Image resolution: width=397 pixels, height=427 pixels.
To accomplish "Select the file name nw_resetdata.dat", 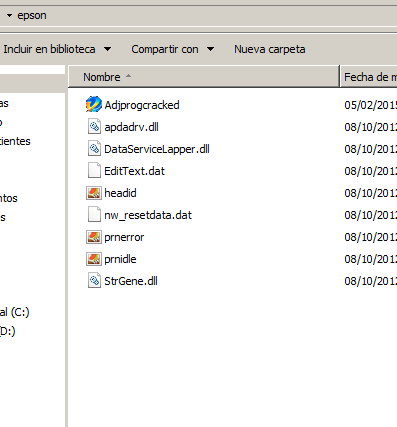I will tap(148, 215).
